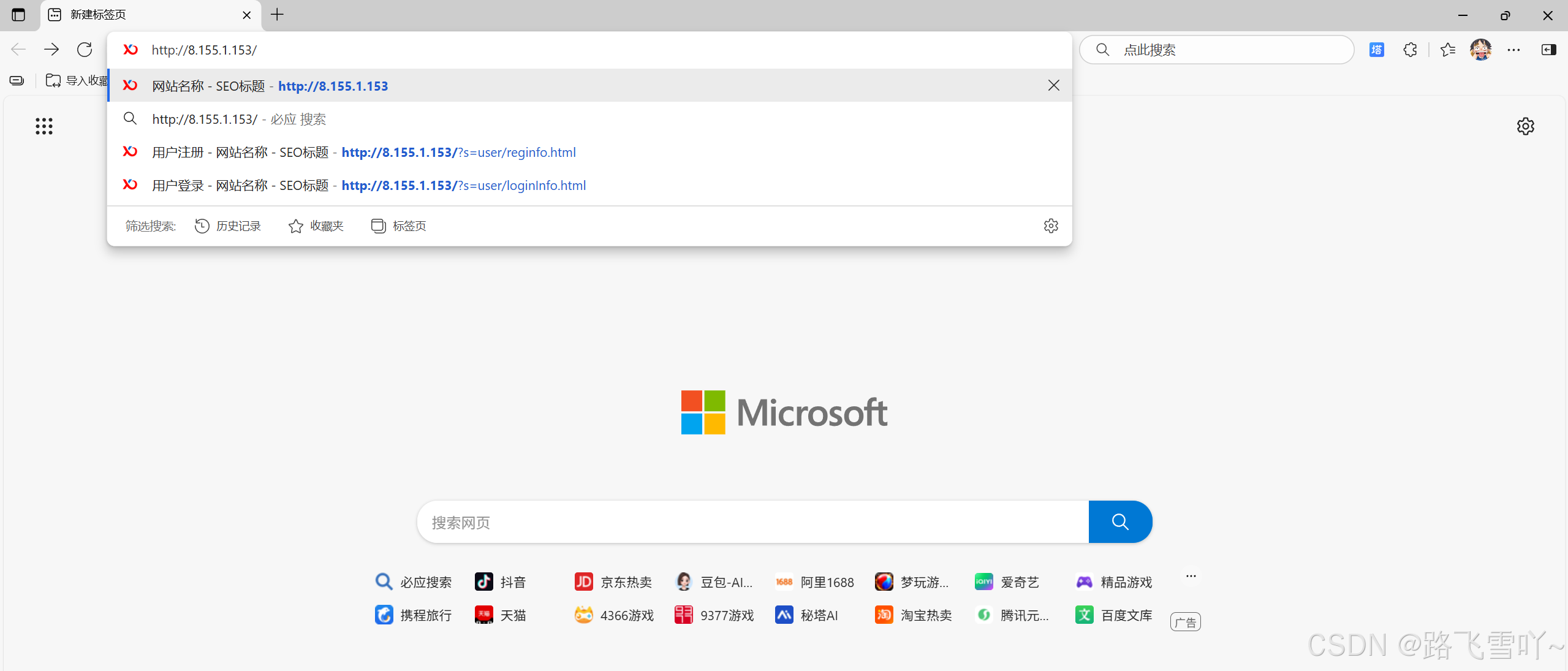The height and width of the screenshot is (671, 1568).
Task: Open the tab actions menu icon
Action: [x=18, y=15]
